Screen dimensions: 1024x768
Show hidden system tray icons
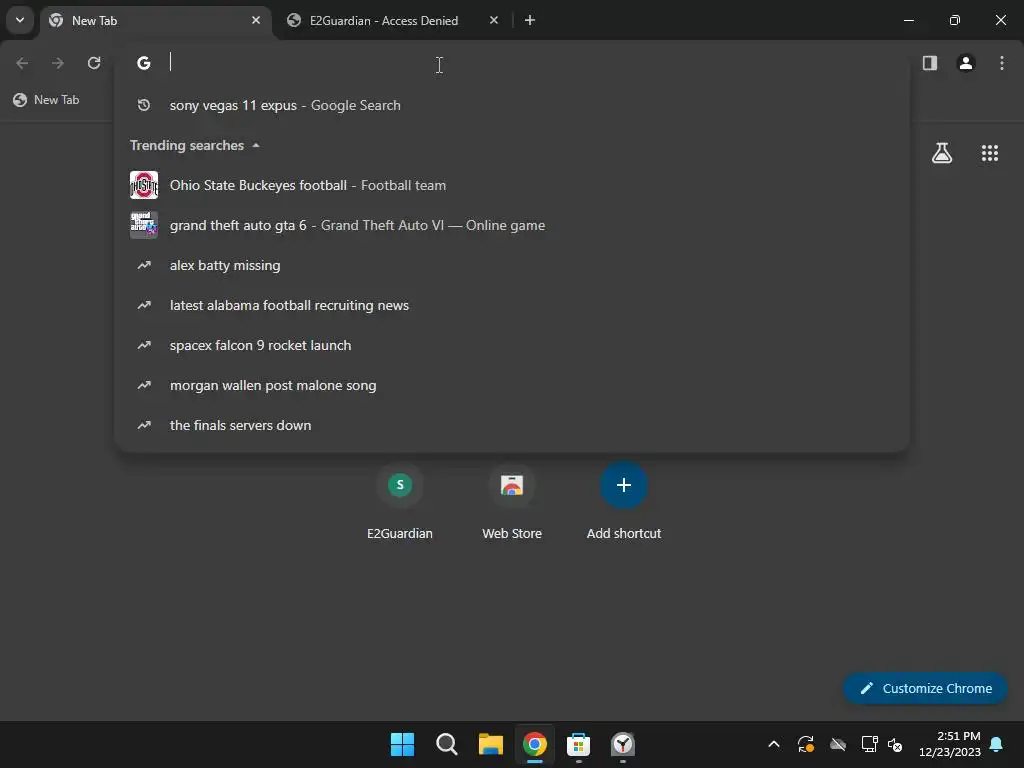[x=774, y=744]
